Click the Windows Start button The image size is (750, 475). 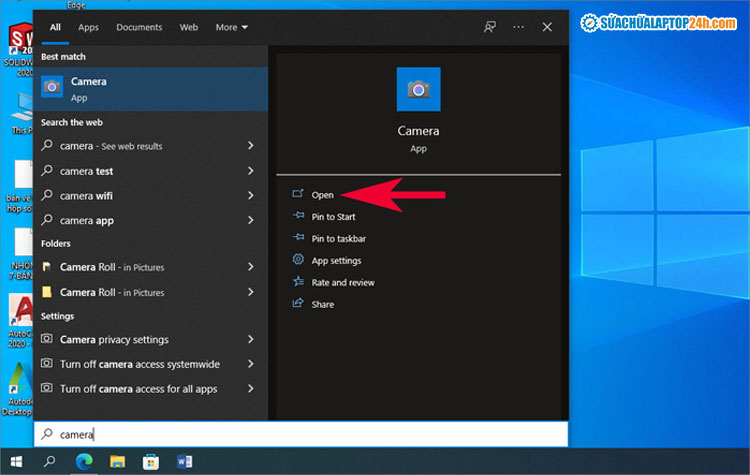pyautogui.click(x=15, y=462)
